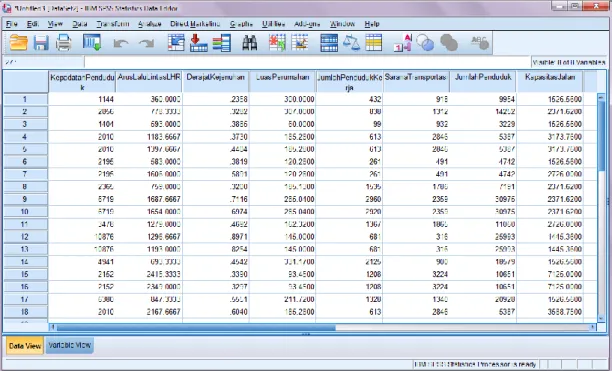The width and height of the screenshot is (612, 371).
Task: Select the LuasPerumahan column header
Action: tap(283, 82)
